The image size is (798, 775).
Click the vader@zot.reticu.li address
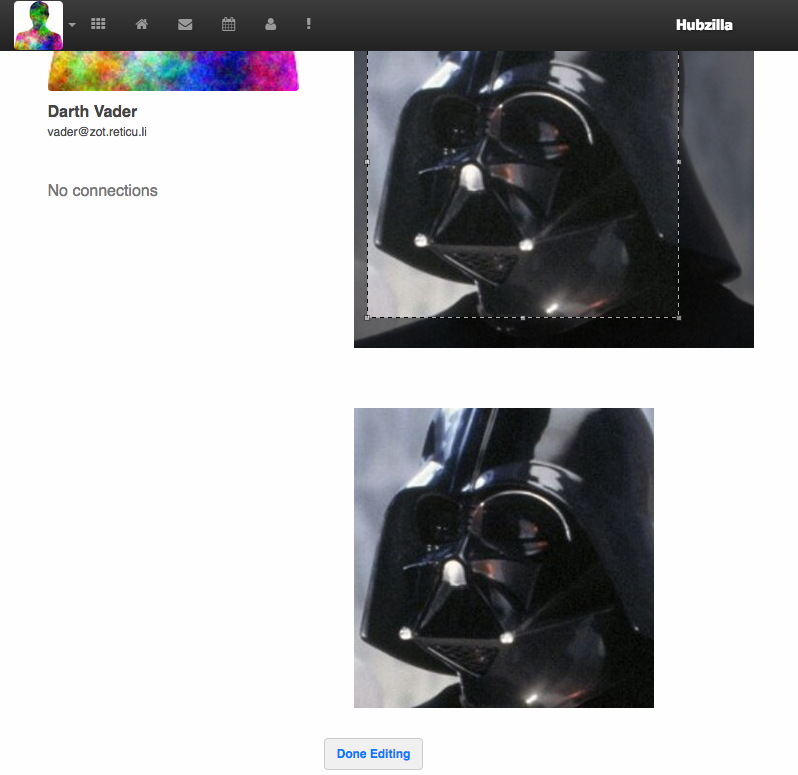[97, 132]
